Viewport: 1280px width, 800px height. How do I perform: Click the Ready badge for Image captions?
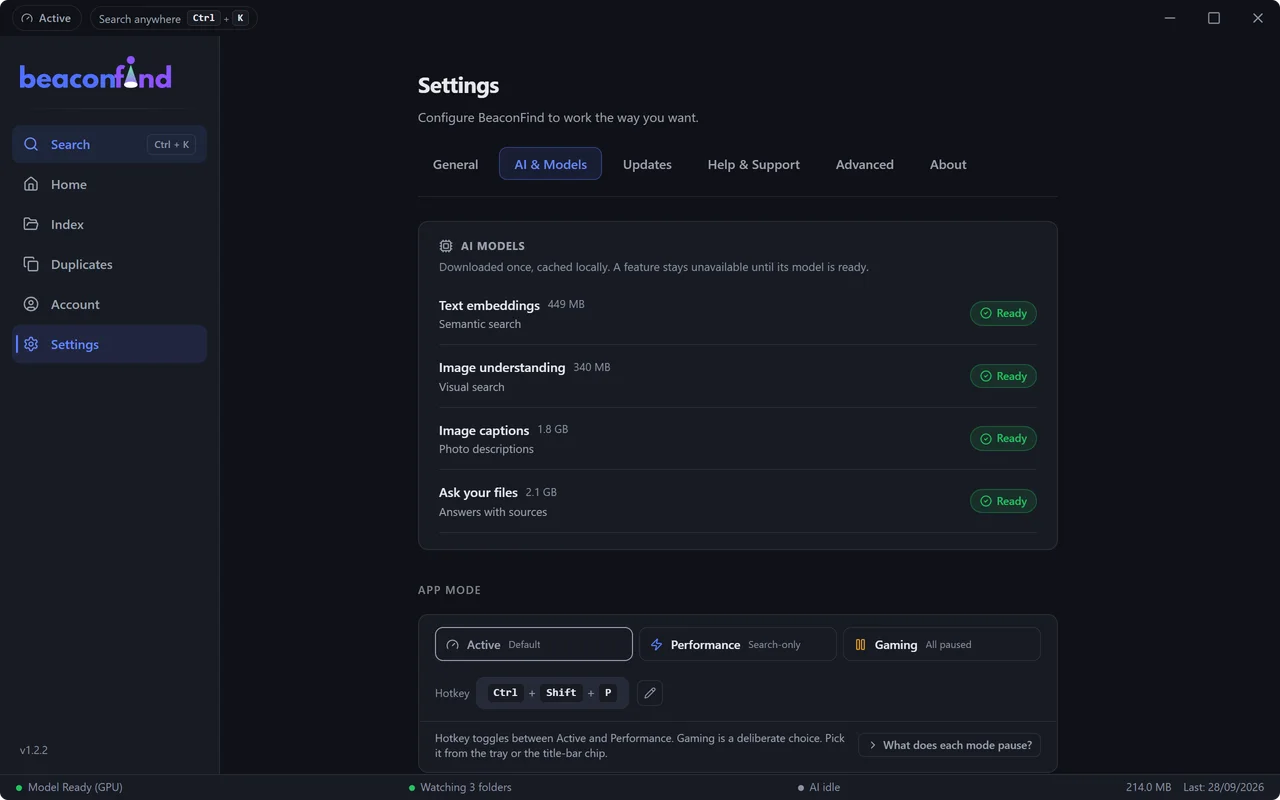pyautogui.click(x=1003, y=438)
